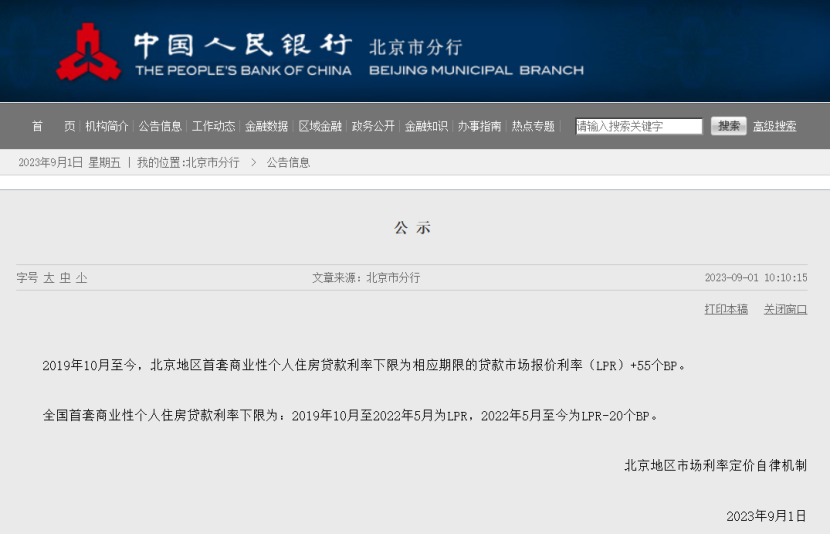Set font size to 大

(49, 278)
